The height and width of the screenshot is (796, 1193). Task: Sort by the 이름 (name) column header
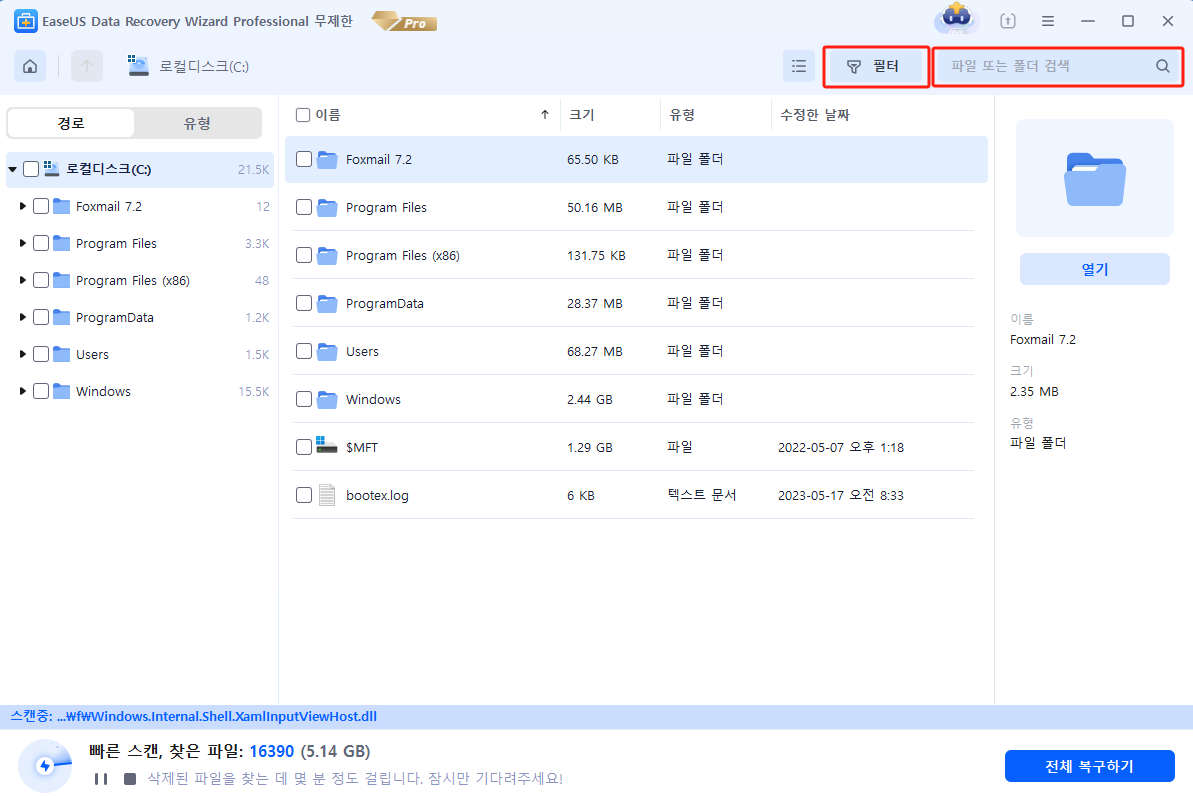coord(328,115)
